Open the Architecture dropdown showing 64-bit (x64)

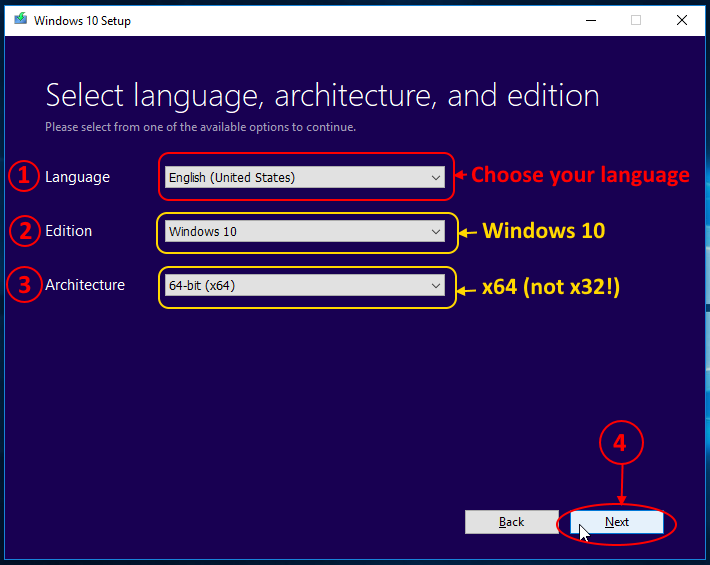click(x=305, y=285)
